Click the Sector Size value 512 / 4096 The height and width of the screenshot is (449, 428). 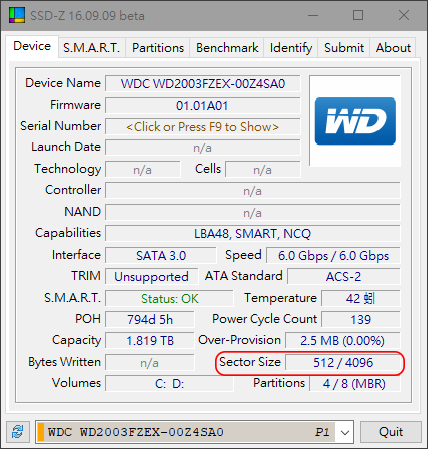tap(343, 363)
